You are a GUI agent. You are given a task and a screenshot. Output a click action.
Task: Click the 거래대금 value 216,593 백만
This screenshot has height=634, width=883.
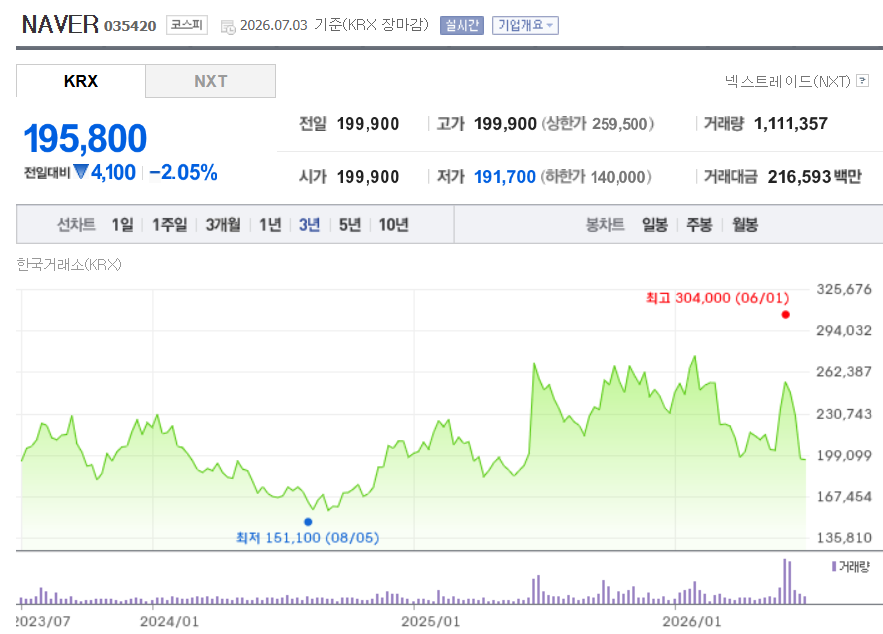click(814, 177)
